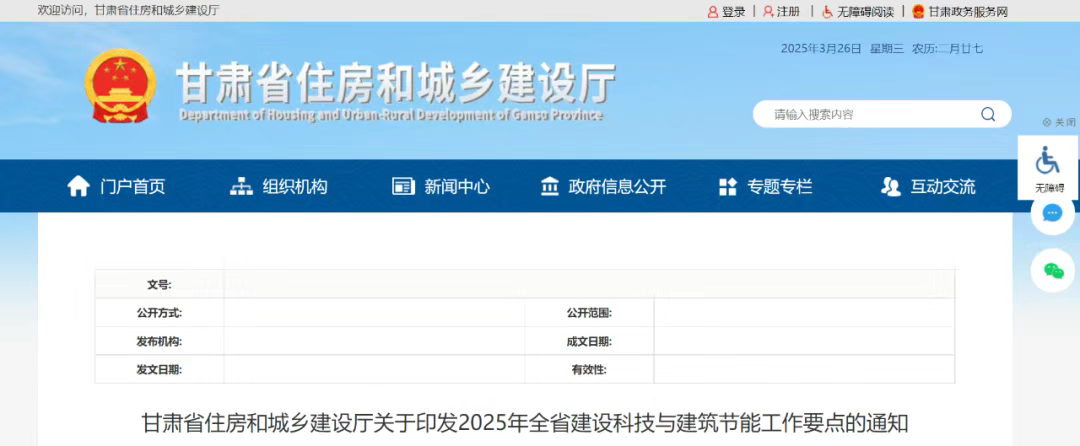Click the lunar date 农历:二月廿七

(x=948, y=48)
